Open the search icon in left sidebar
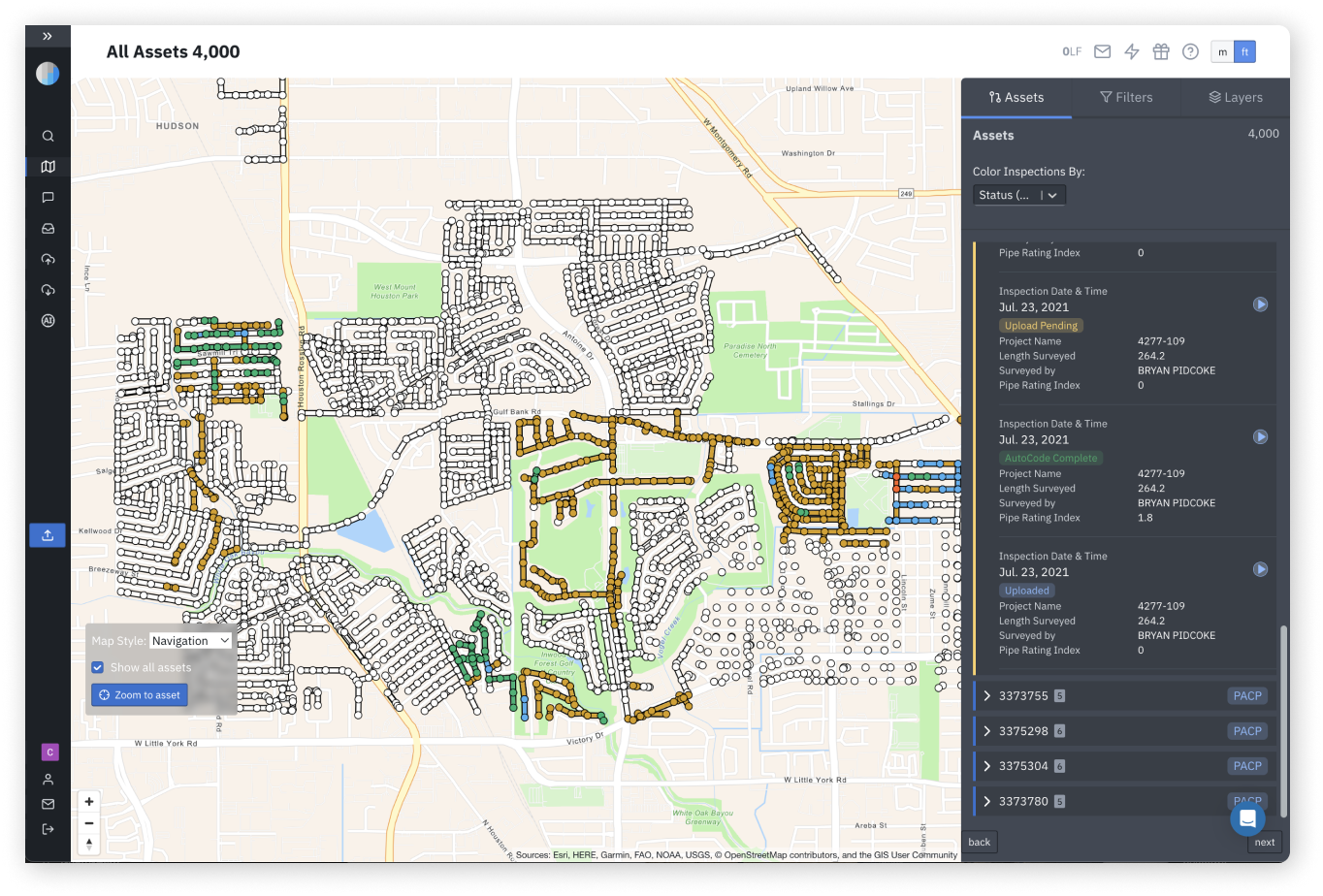The width and height of the screenshot is (1323, 896). 48,136
